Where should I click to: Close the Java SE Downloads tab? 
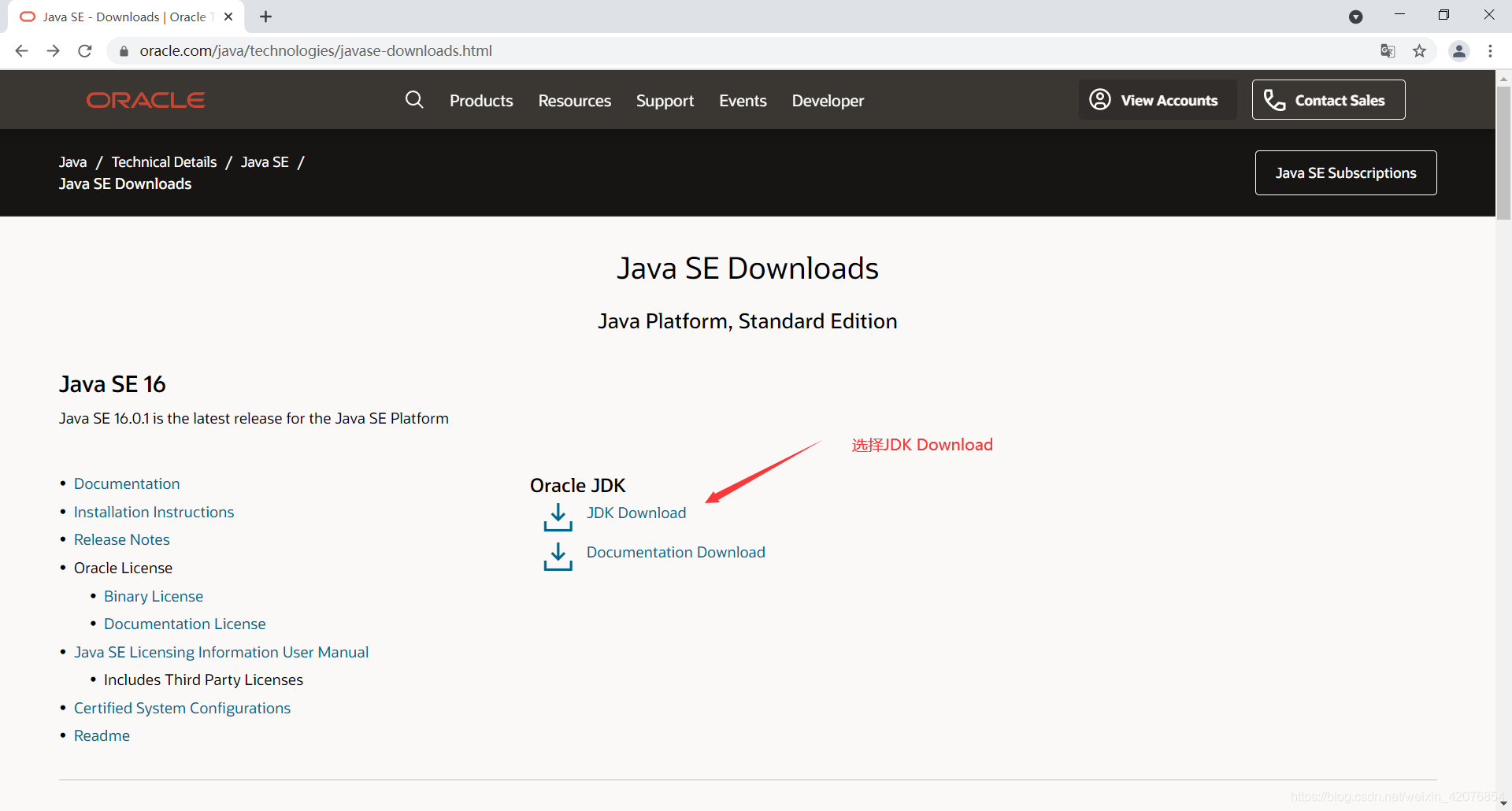(228, 17)
